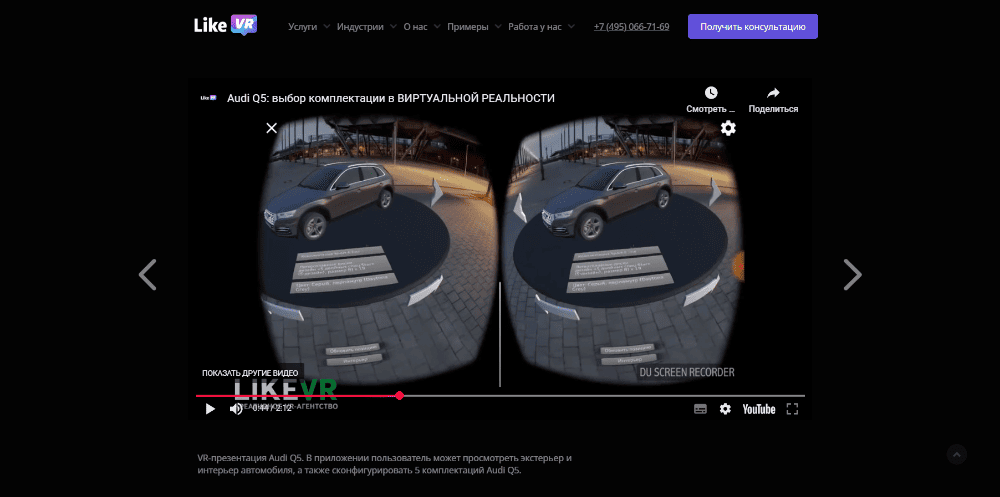Open the VR settings gear inside video

click(728, 128)
